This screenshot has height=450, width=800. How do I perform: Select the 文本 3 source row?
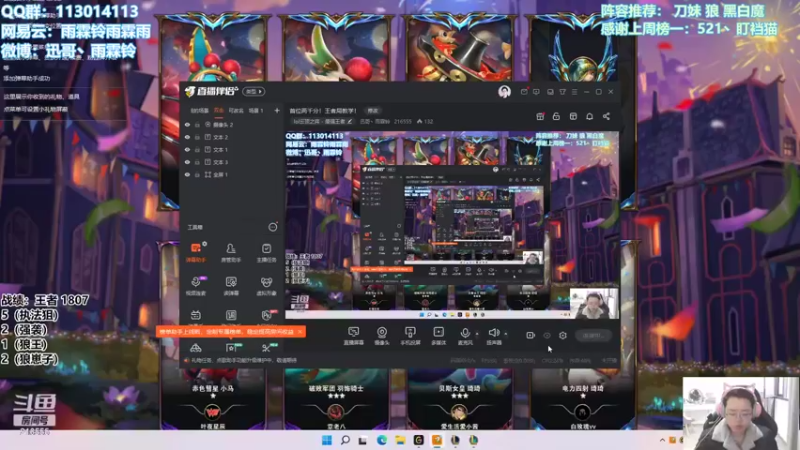pyautogui.click(x=232, y=162)
